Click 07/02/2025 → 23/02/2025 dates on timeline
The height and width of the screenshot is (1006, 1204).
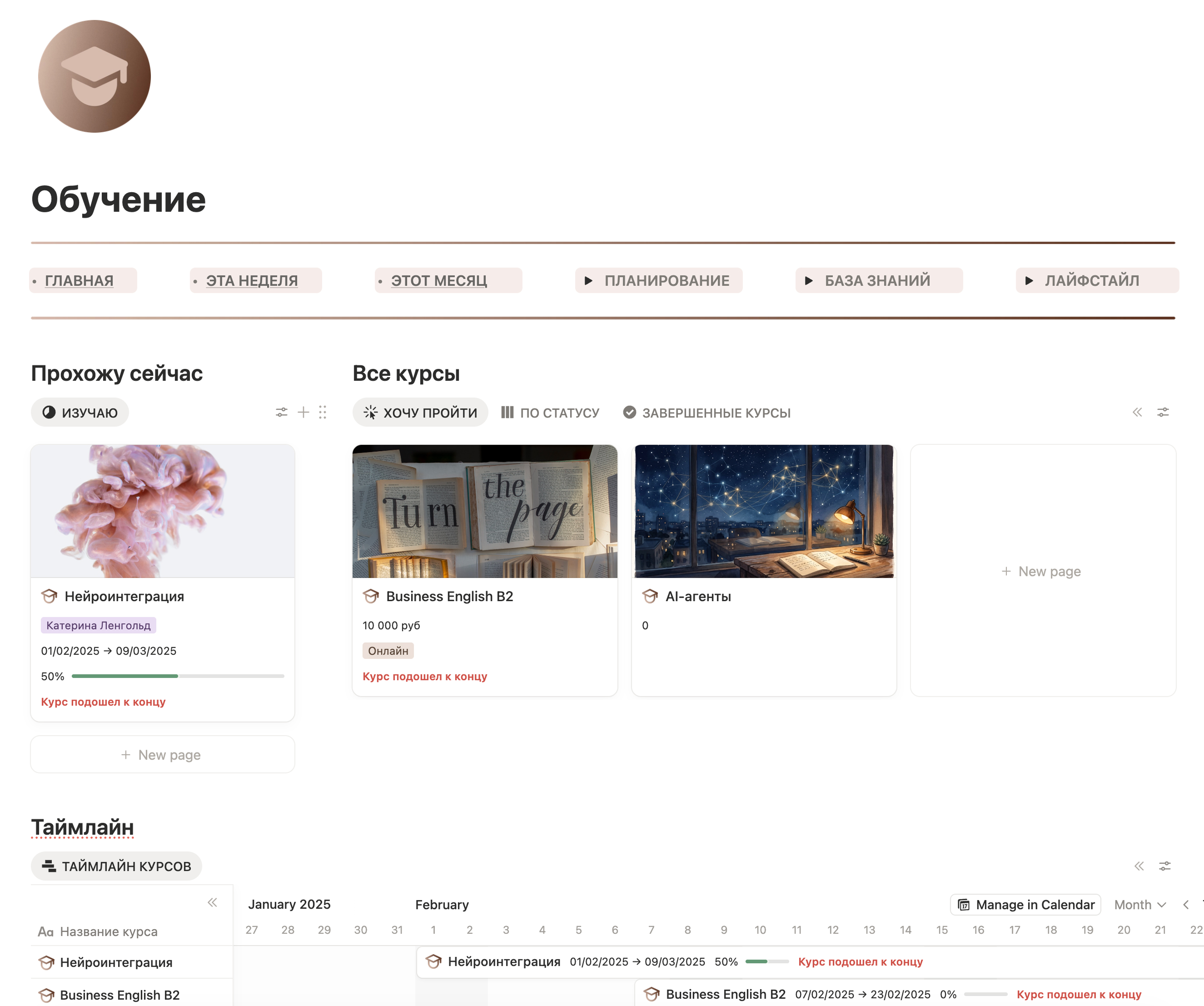[863, 994]
